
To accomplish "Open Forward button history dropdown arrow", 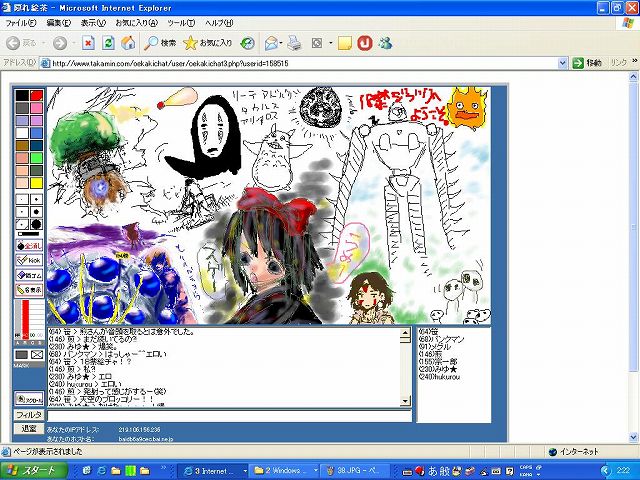I will pyautogui.click(x=74, y=43).
